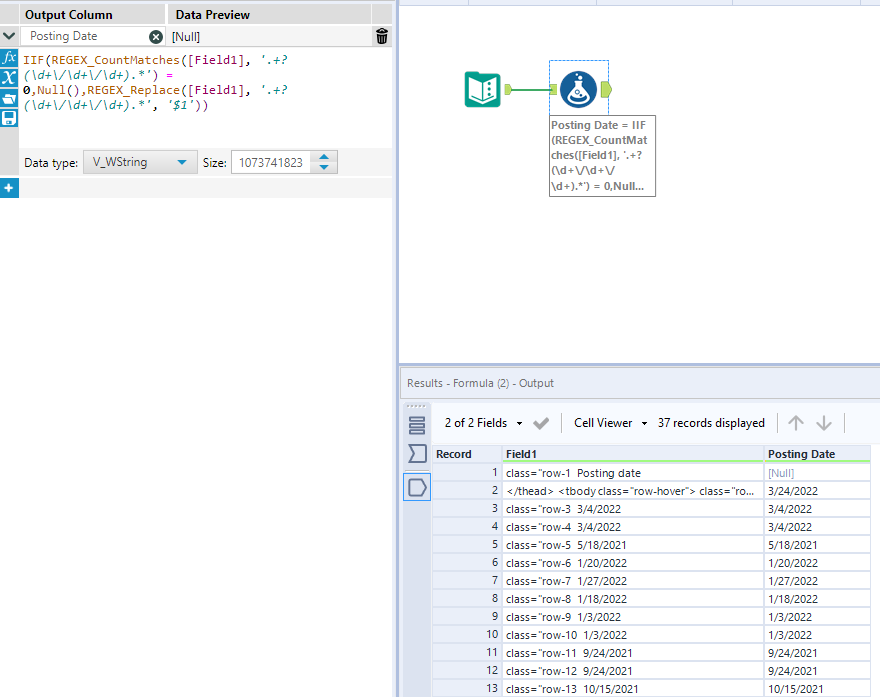This screenshot has width=880, height=697.
Task: Click the Posting Date column header
Action: pos(801,454)
